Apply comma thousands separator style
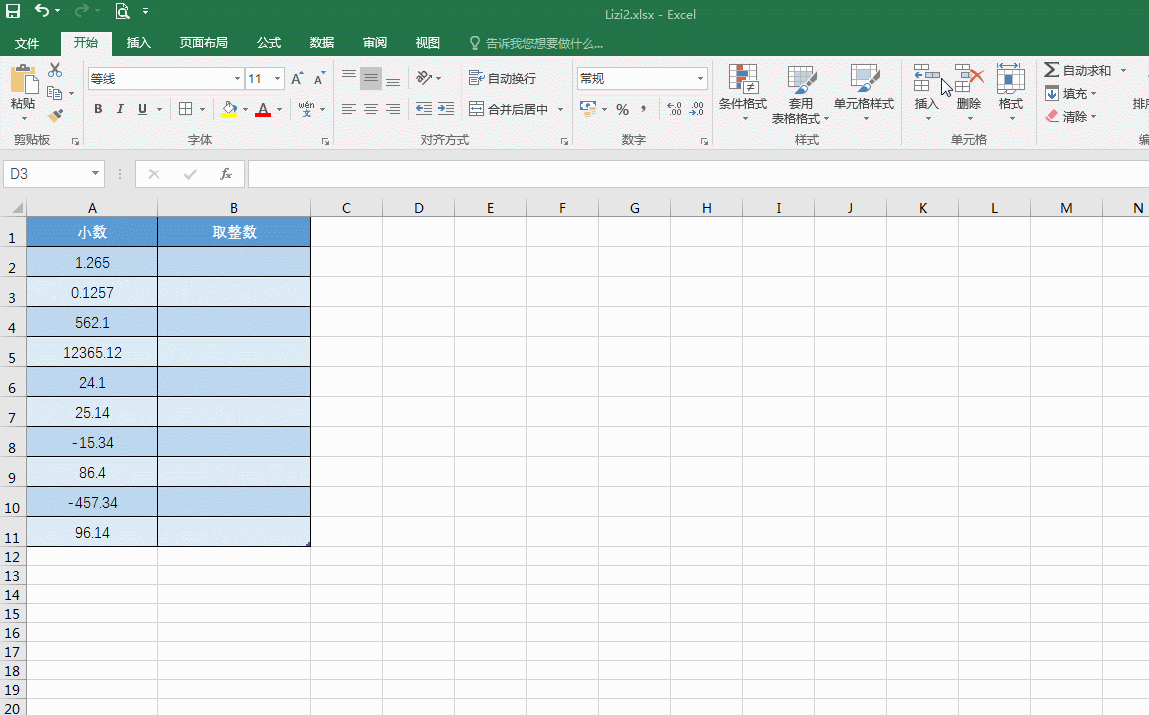 pos(643,109)
